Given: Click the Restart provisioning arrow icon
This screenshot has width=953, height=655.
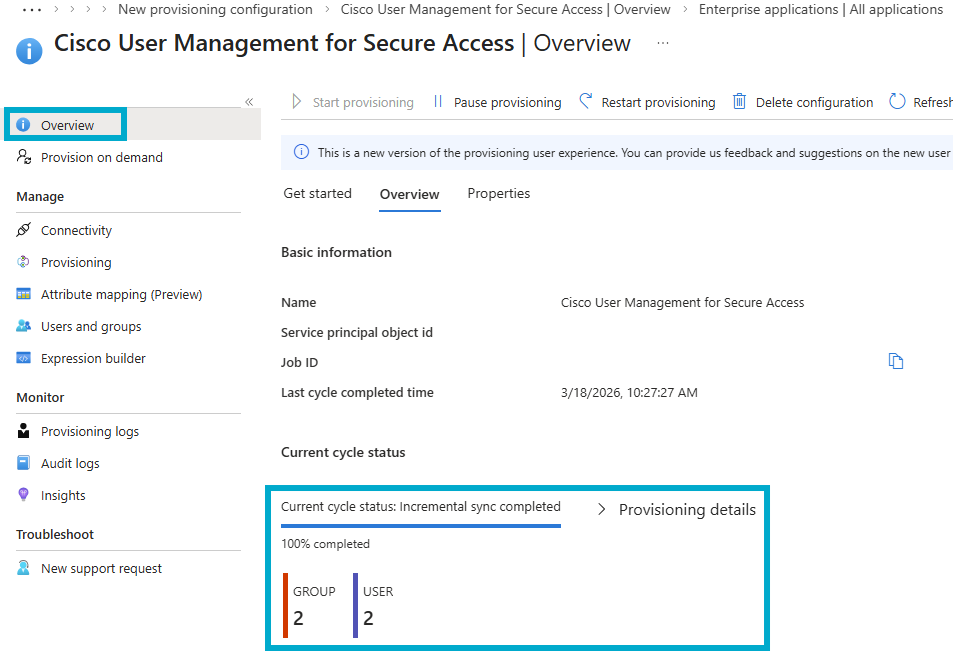Looking at the screenshot, I should (585, 101).
